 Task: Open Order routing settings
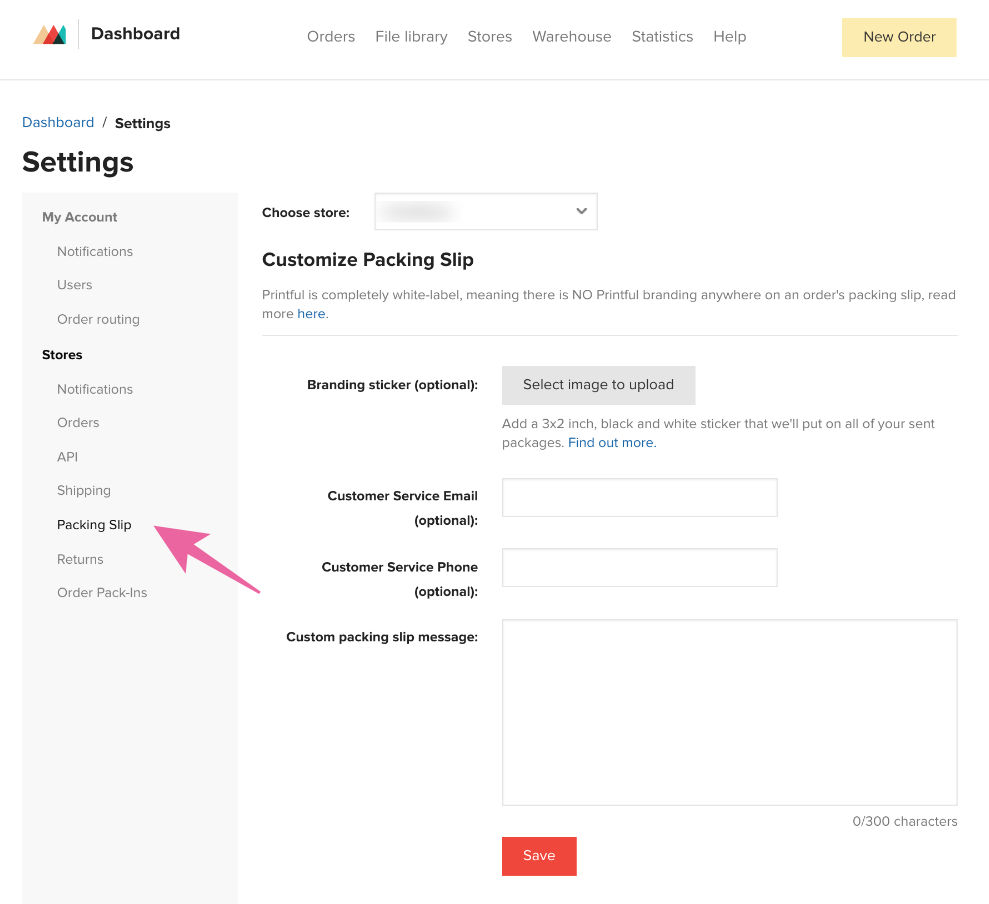click(98, 320)
